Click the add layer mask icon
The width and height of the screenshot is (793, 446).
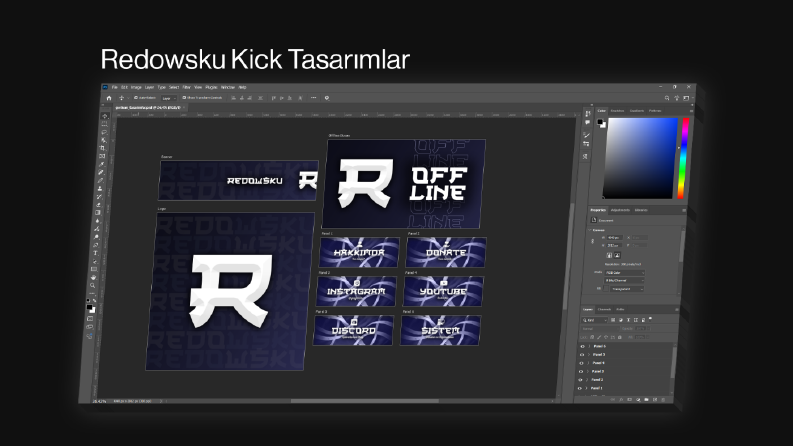629,399
